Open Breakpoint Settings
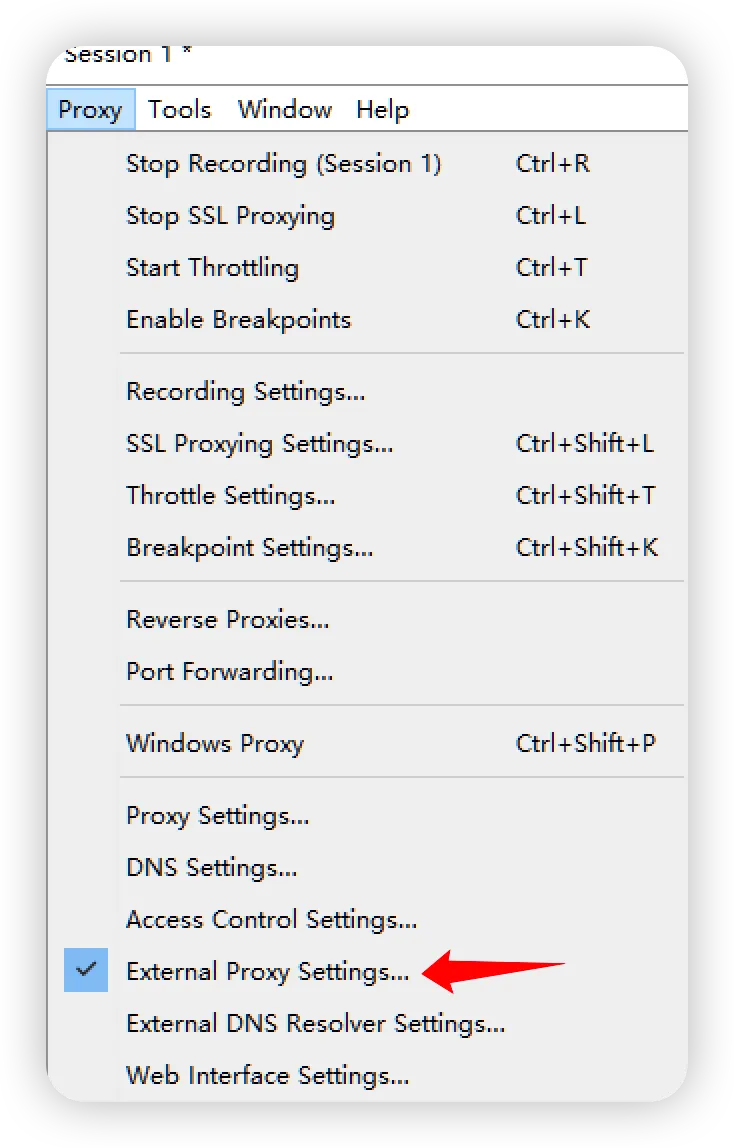Screen dimensions: 734x1148 click(x=249, y=547)
